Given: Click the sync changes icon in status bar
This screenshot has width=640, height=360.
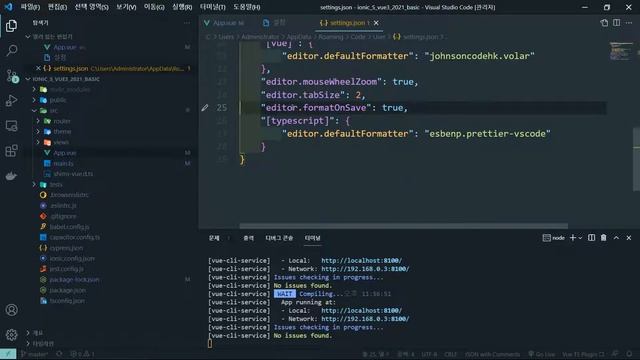Looking at the screenshot, I should point(59,354).
